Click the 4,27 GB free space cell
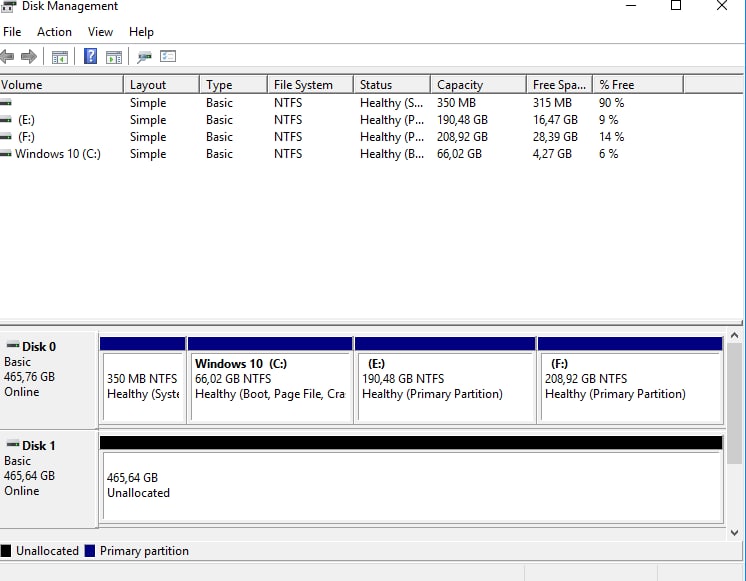 [552, 154]
